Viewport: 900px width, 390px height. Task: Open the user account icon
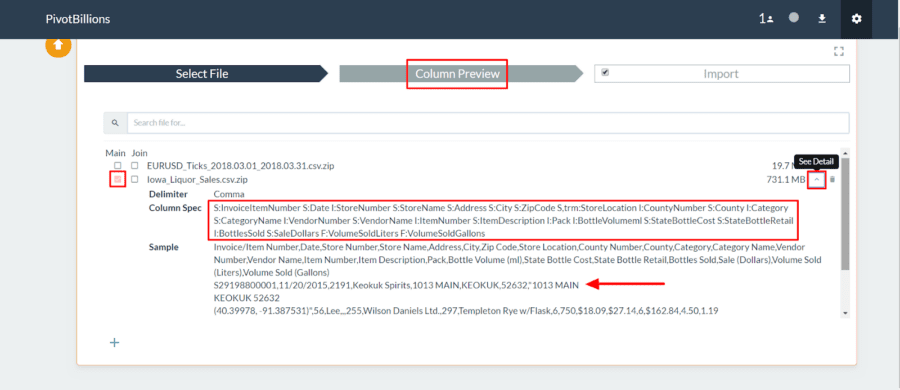tap(766, 19)
